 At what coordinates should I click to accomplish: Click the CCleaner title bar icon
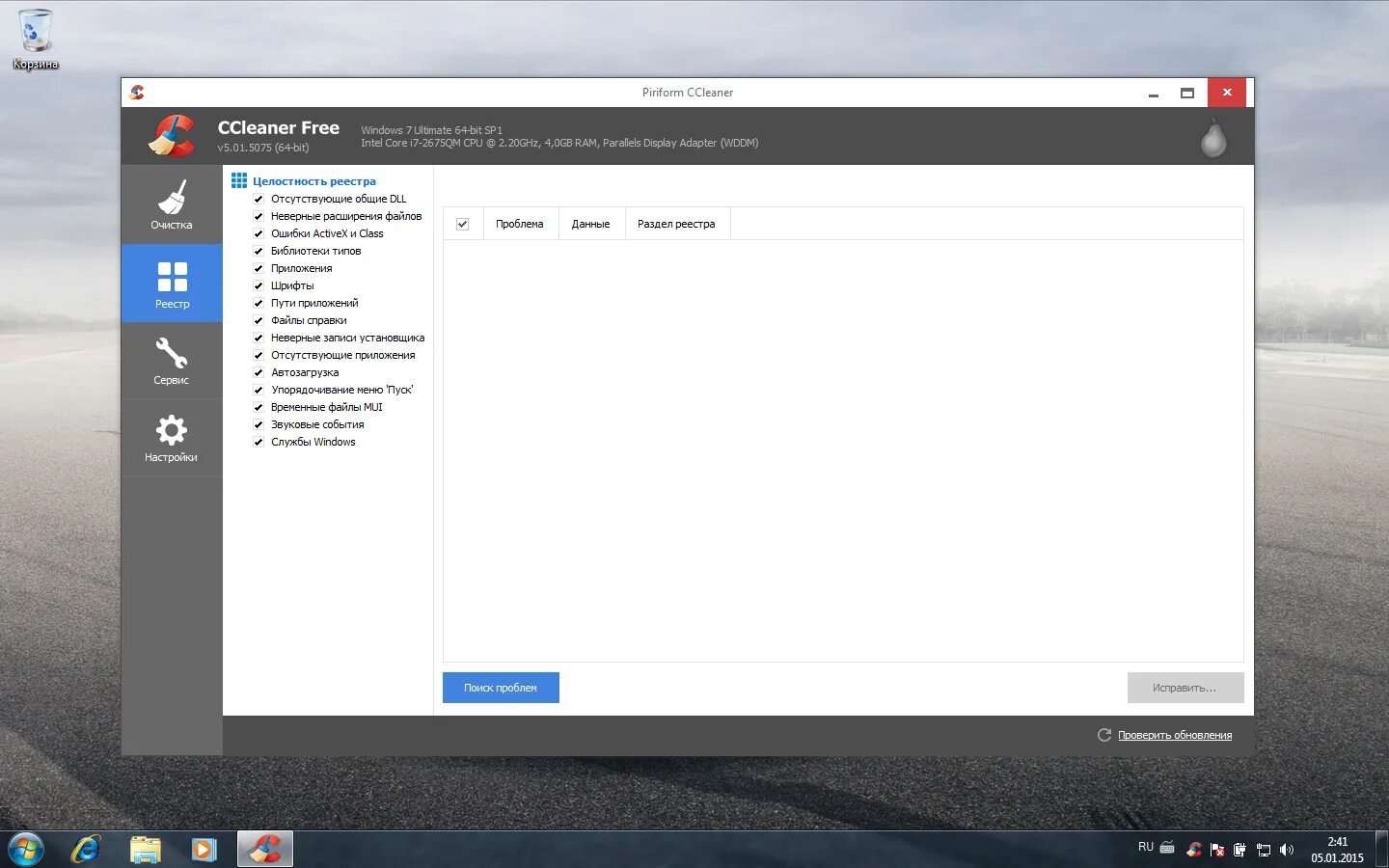(x=137, y=93)
